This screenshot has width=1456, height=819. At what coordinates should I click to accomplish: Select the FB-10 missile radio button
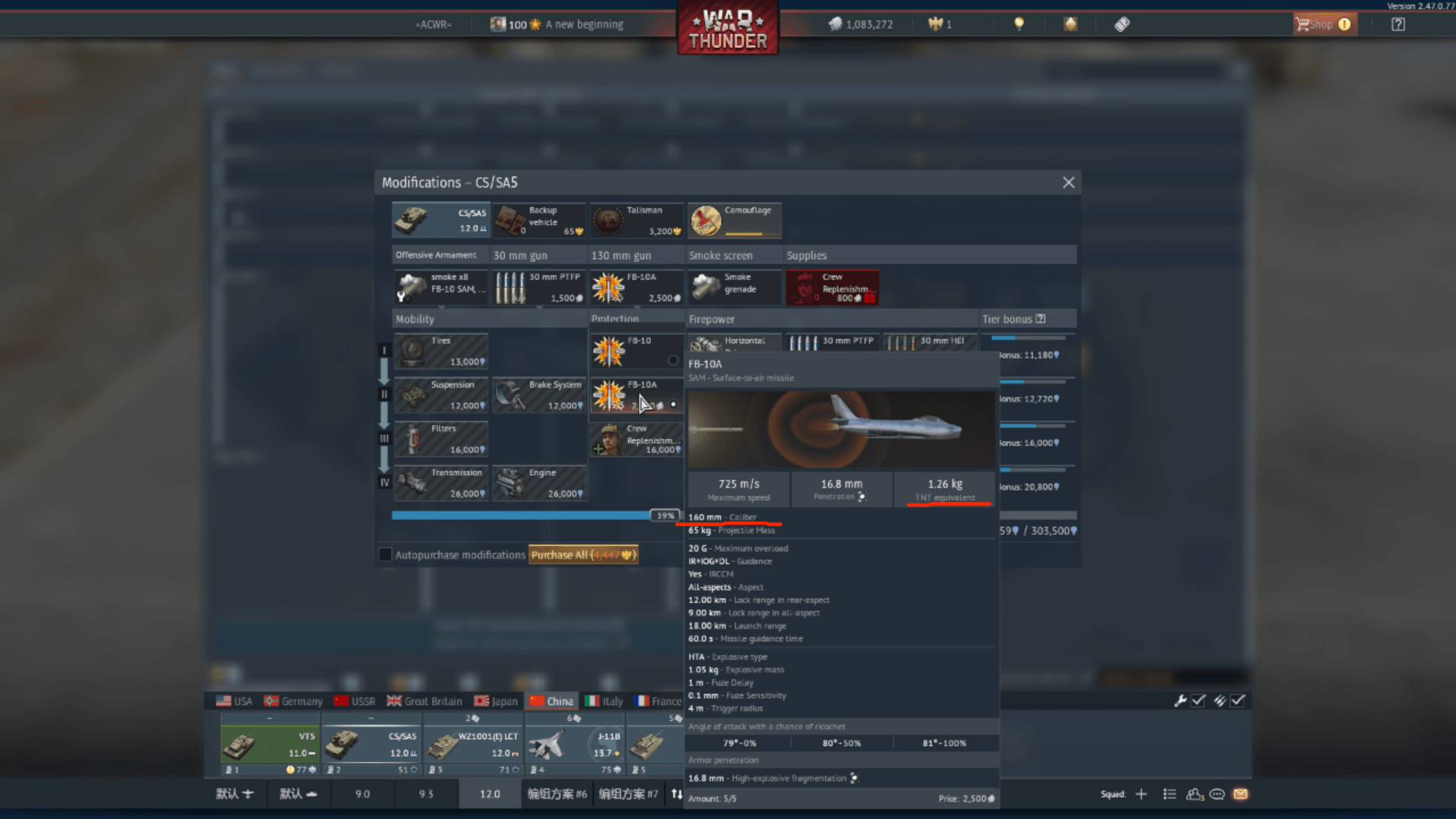(x=673, y=360)
